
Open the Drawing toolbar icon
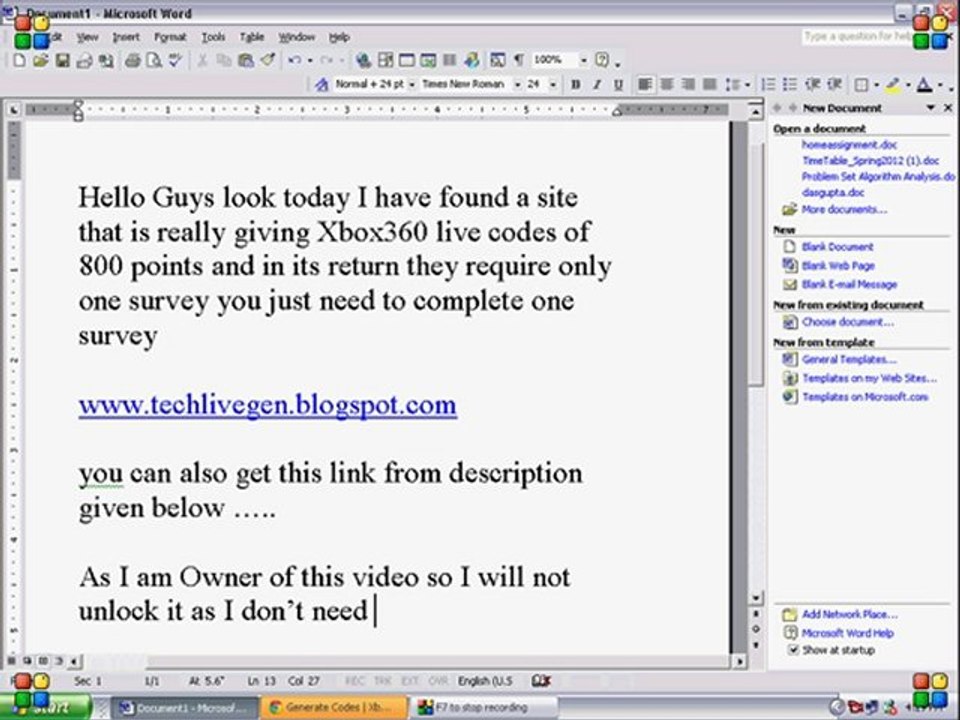pos(471,60)
